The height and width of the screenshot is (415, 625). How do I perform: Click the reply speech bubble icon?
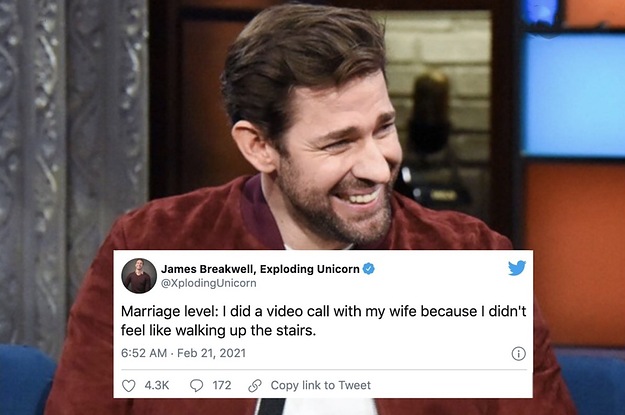pos(197,385)
